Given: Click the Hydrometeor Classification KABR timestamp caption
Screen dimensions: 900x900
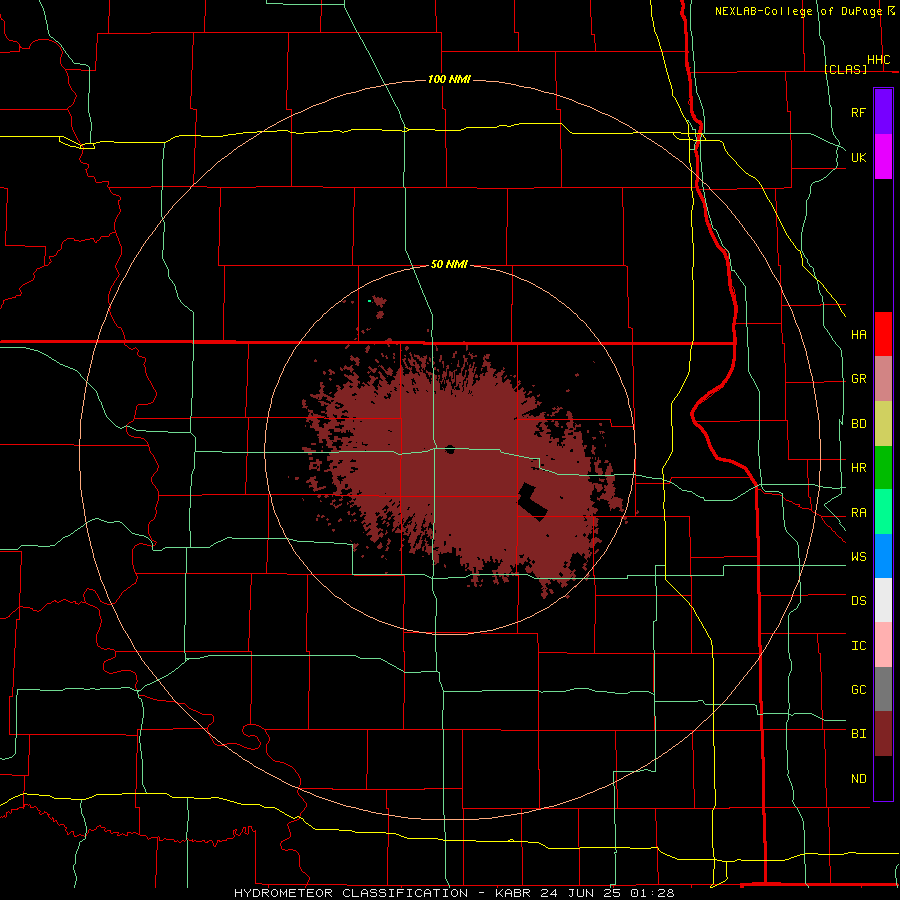Looking at the screenshot, I should pyautogui.click(x=454, y=893).
